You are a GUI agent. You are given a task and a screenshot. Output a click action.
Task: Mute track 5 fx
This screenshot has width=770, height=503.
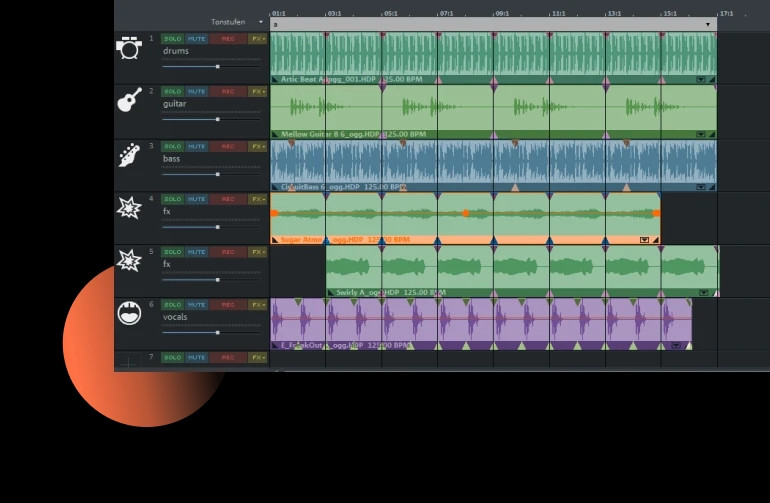click(x=196, y=252)
